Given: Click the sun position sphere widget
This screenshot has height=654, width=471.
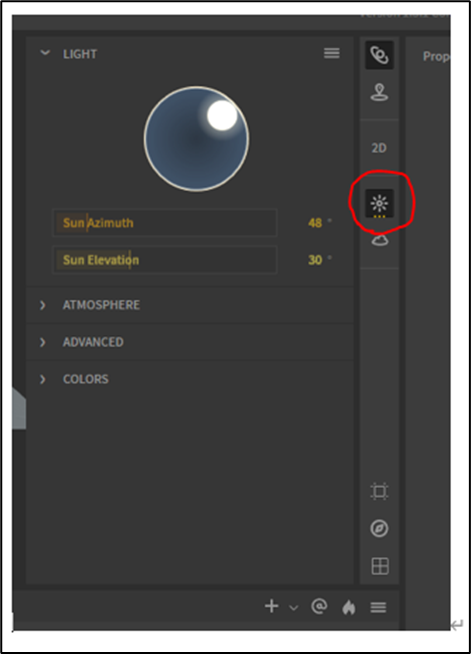Looking at the screenshot, I should coord(196,139).
